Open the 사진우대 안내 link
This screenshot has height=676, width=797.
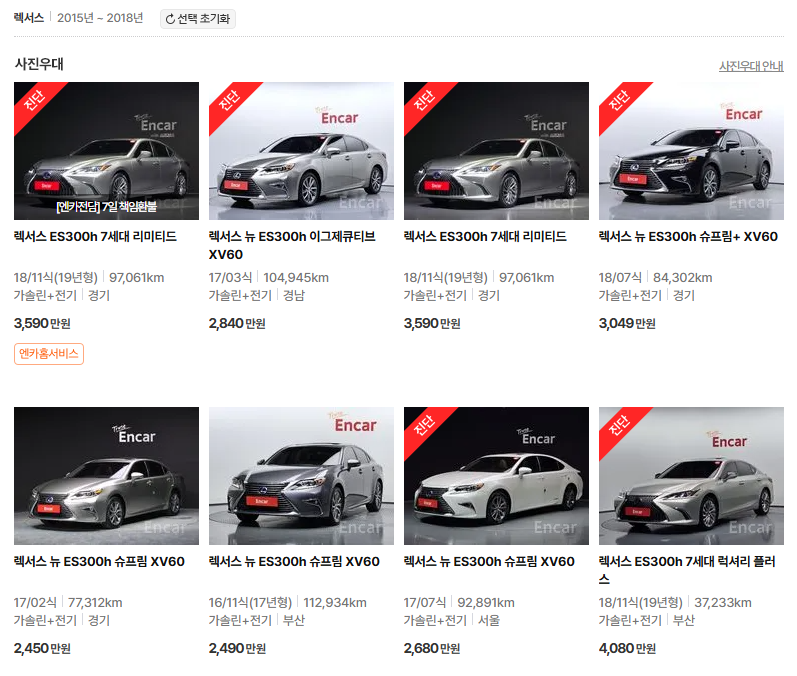[x=751, y=66]
